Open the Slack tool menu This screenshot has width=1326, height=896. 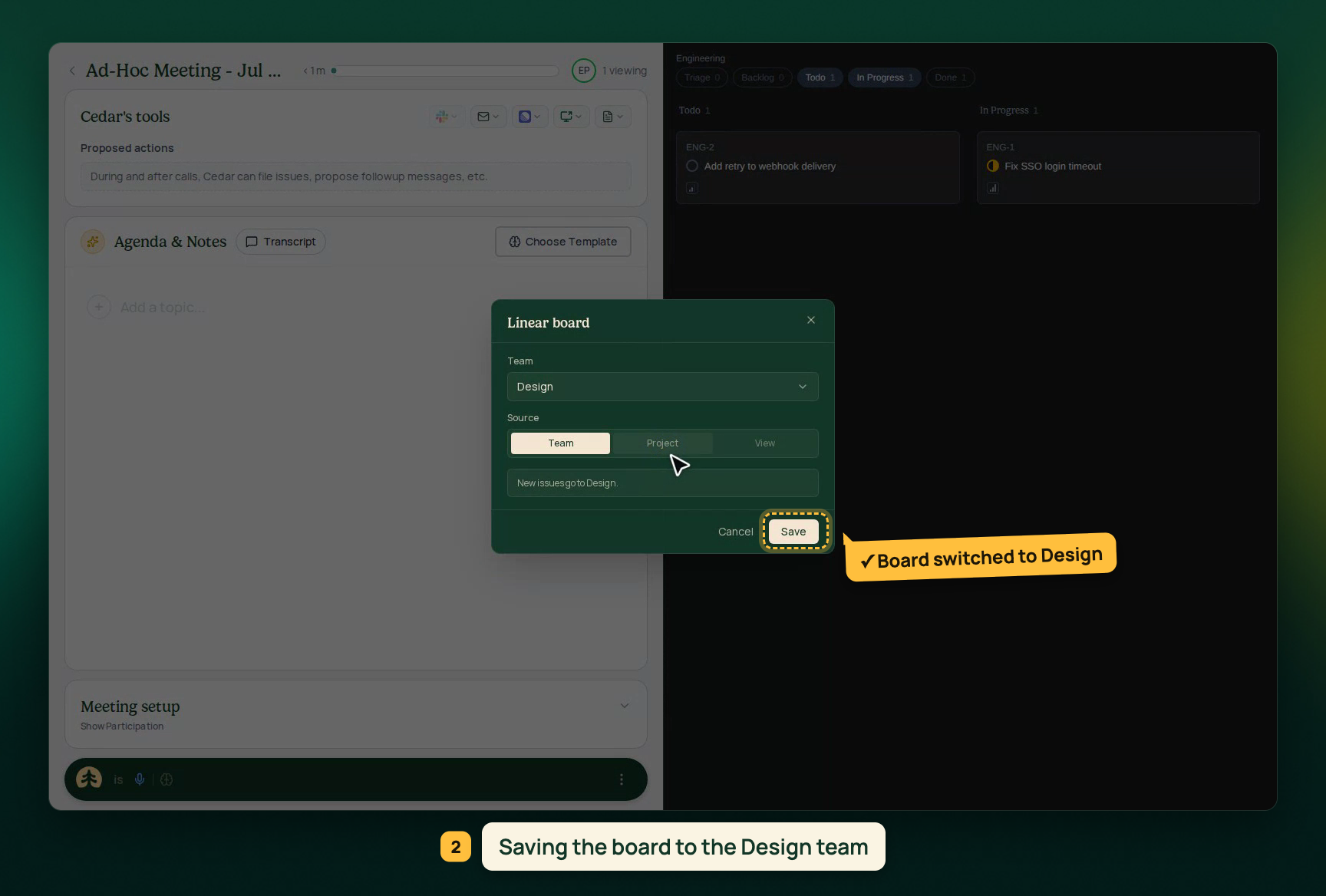[447, 117]
